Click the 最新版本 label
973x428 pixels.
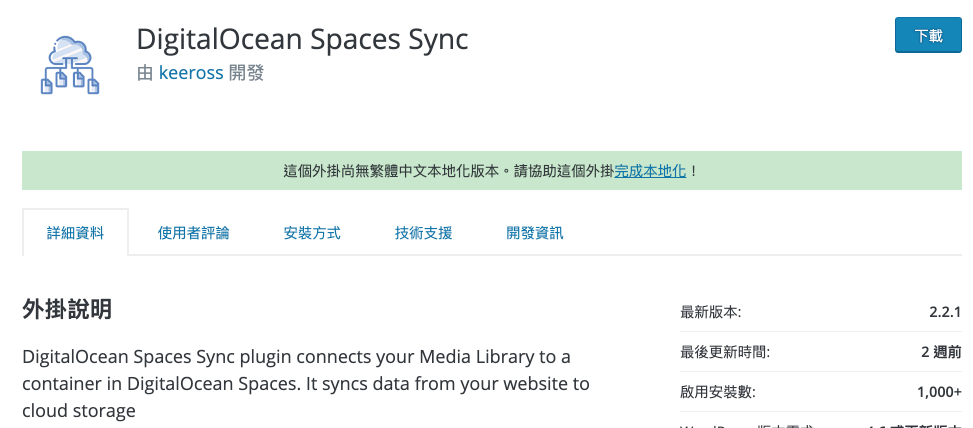(x=711, y=312)
